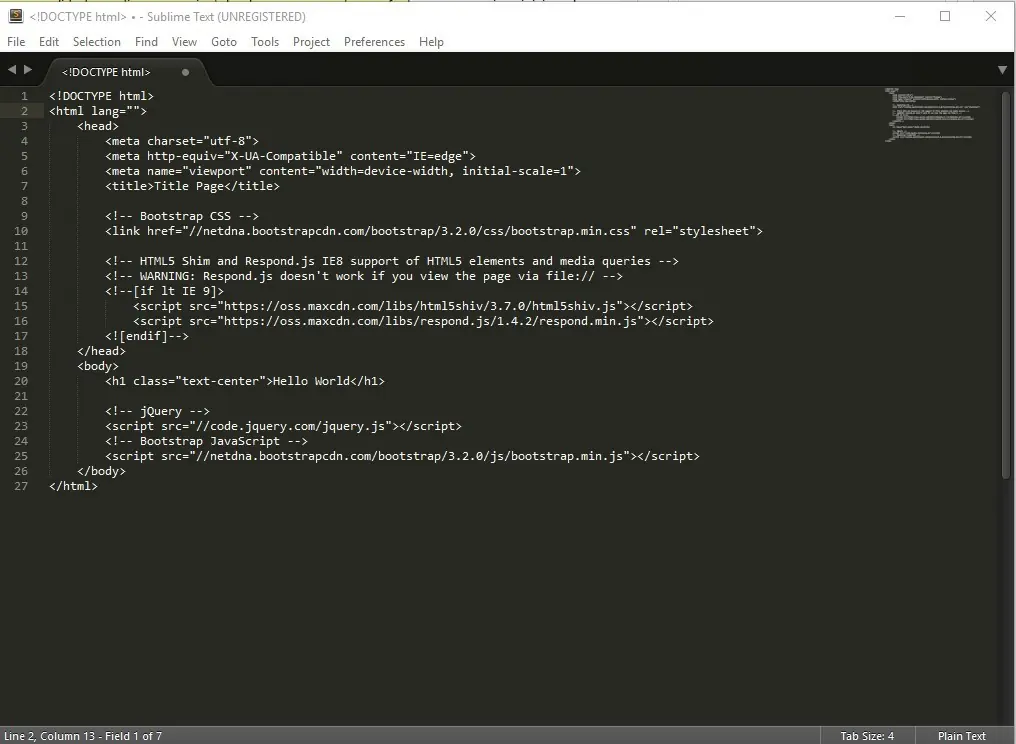
Task: Click the bootstrap.min.css link line
Action: [x=434, y=231]
